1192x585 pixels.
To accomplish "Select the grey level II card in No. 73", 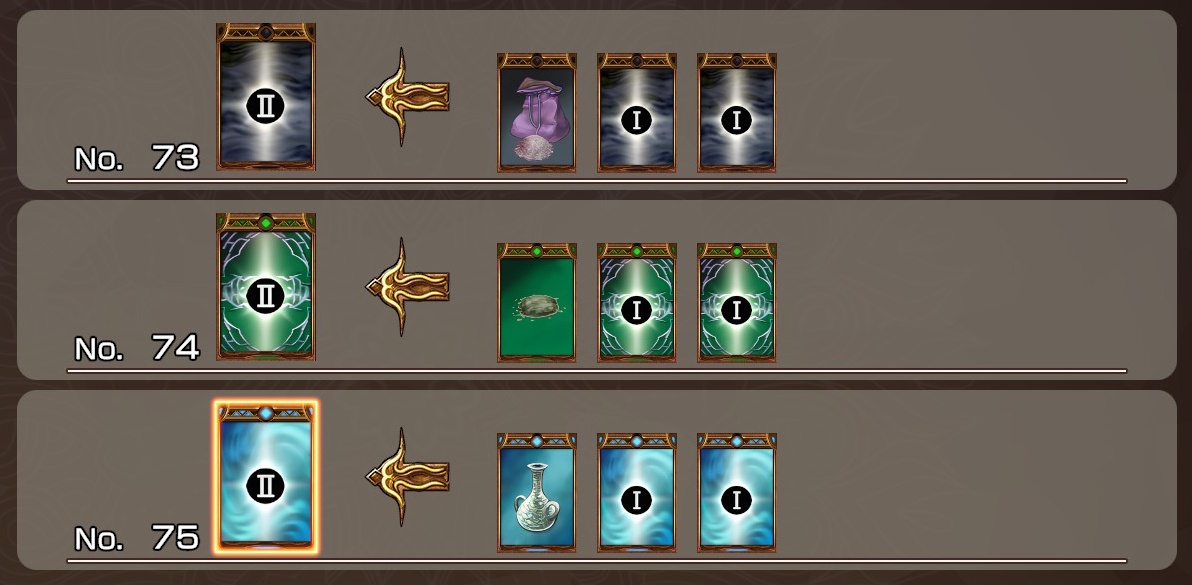I will coord(266,96).
